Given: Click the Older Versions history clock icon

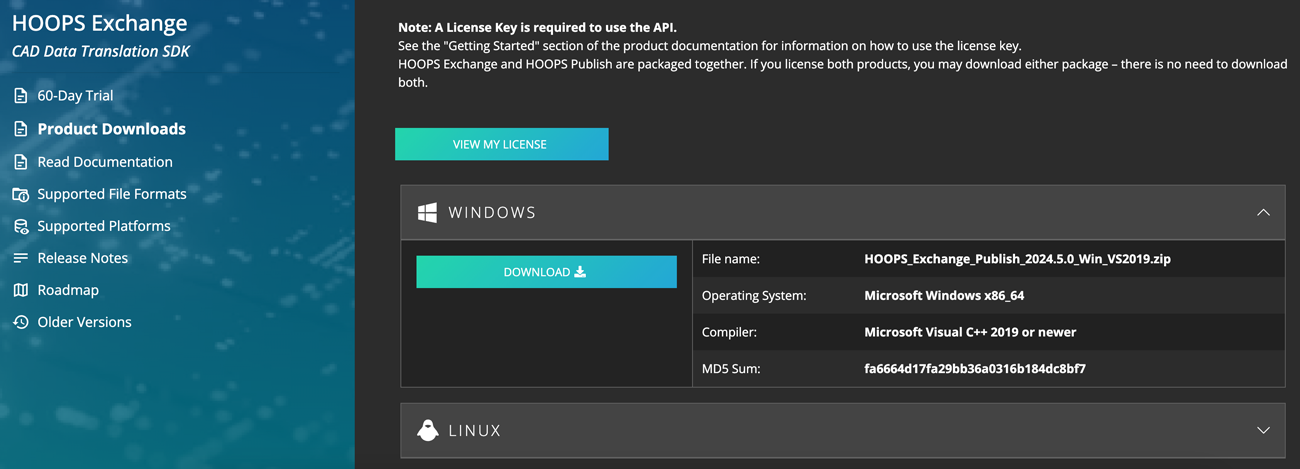Looking at the screenshot, I should pyautogui.click(x=20, y=322).
